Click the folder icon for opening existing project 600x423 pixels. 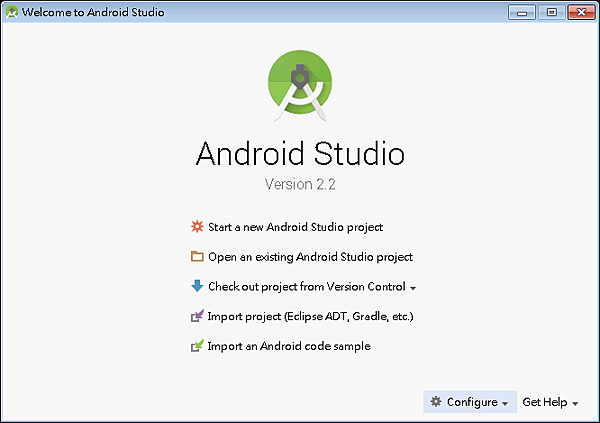[x=197, y=256]
